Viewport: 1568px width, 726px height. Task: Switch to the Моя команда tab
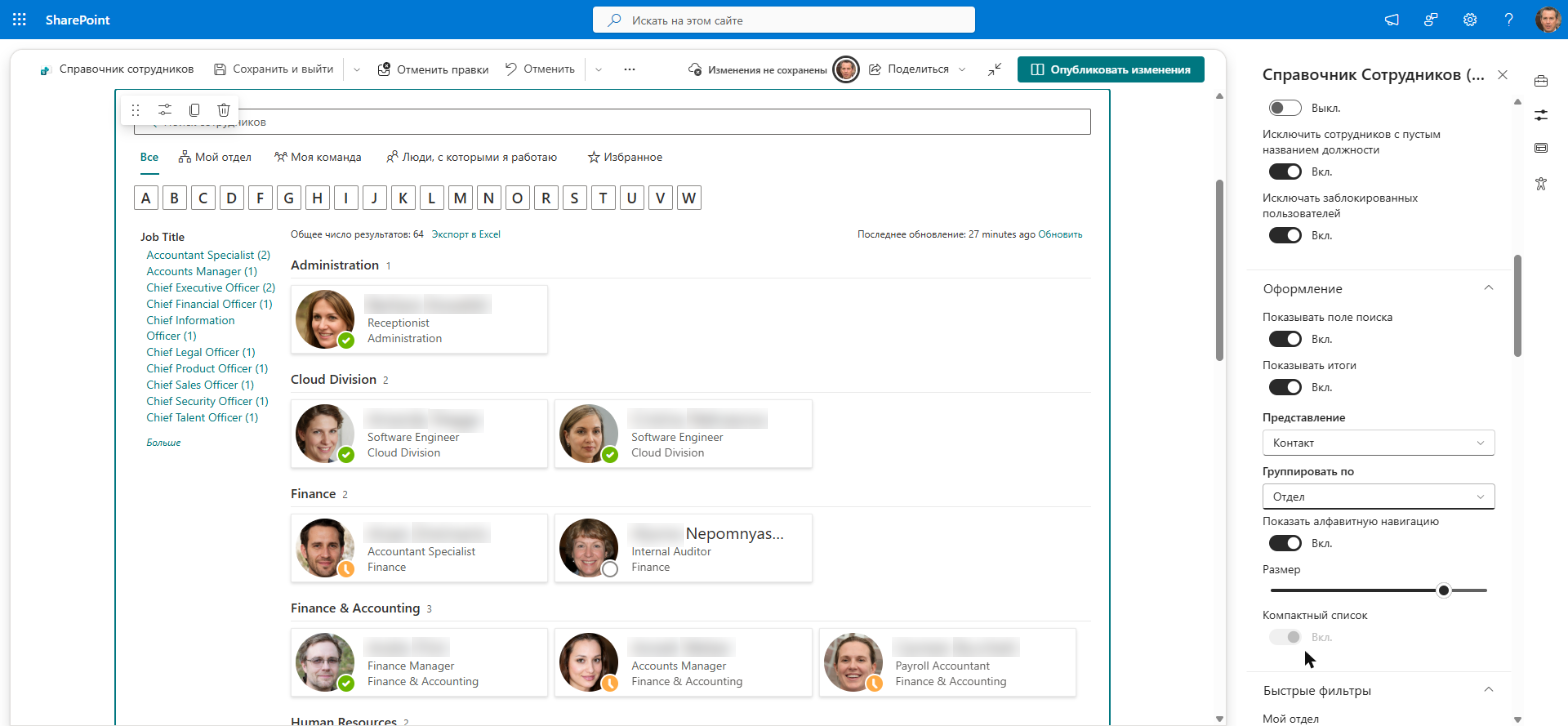coord(316,157)
